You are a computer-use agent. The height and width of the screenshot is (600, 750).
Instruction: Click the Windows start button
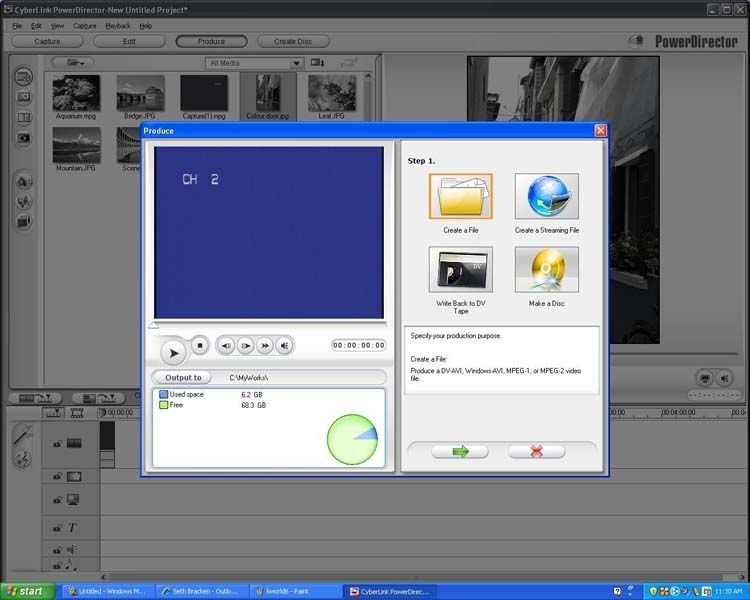pyautogui.click(x=26, y=591)
